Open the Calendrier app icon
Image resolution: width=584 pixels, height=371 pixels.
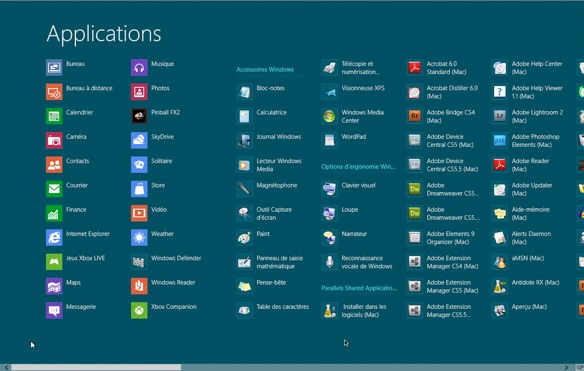54,116
